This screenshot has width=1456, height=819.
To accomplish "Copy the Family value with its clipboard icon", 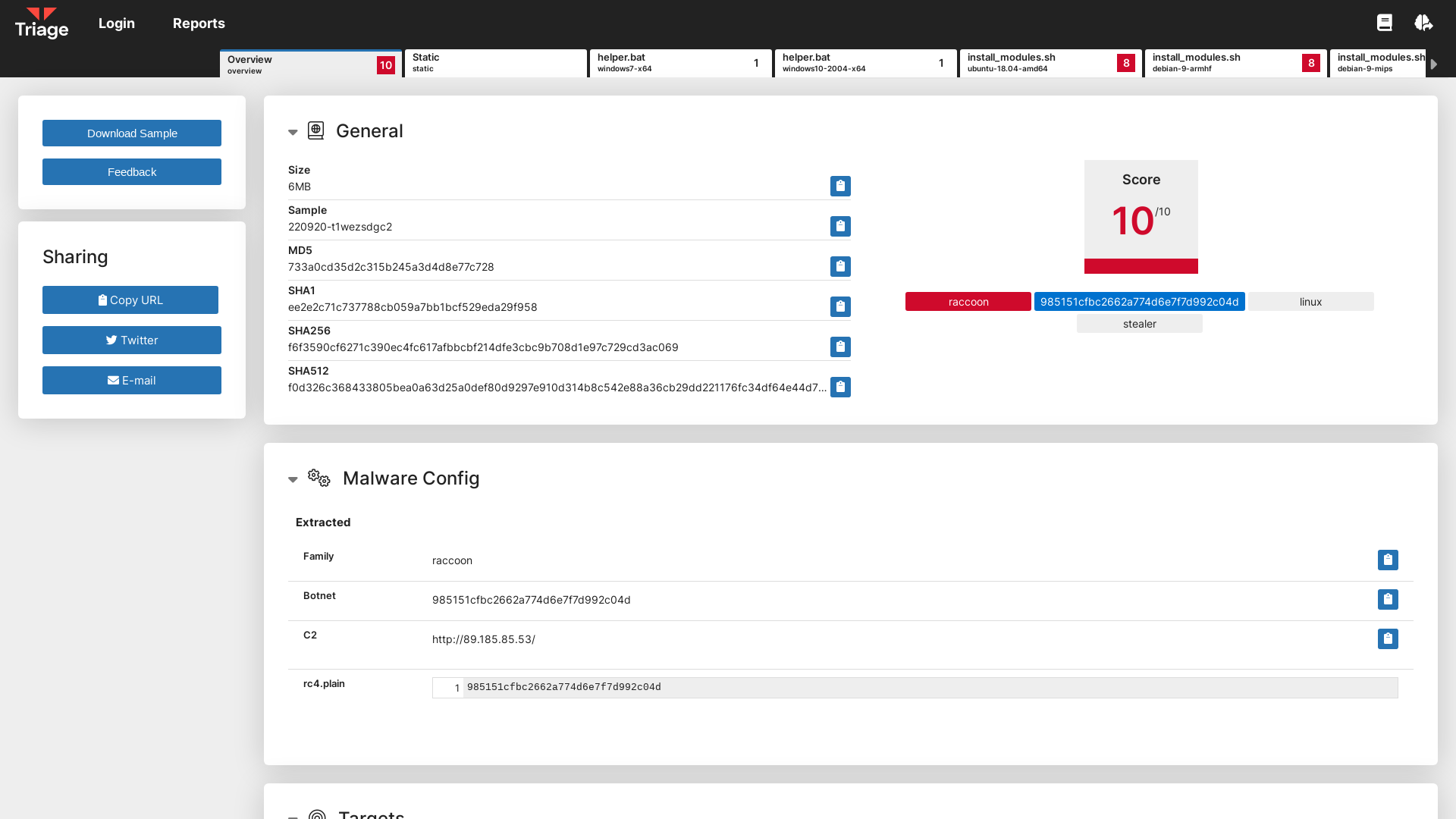I will click(x=1388, y=560).
